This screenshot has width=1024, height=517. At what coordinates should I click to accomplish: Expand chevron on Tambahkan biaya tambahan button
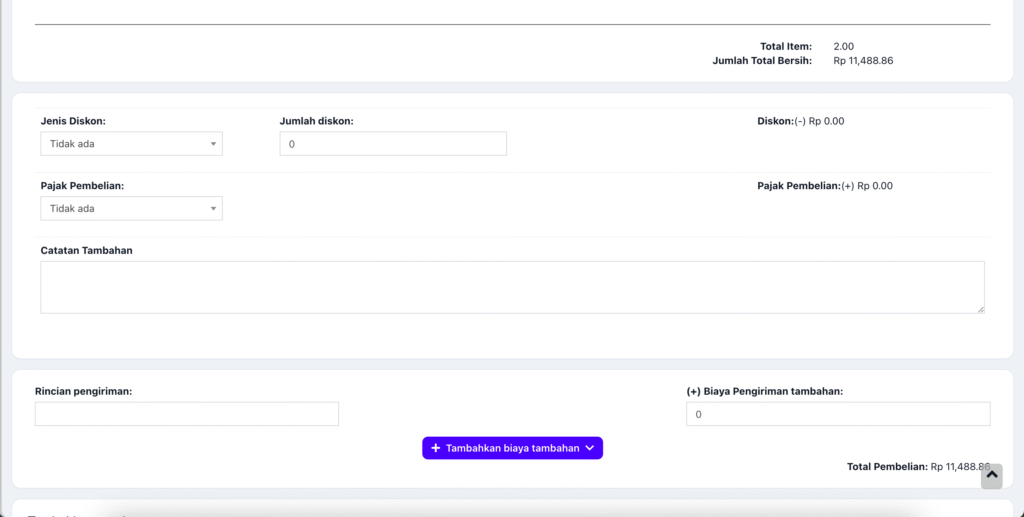[x=590, y=448]
